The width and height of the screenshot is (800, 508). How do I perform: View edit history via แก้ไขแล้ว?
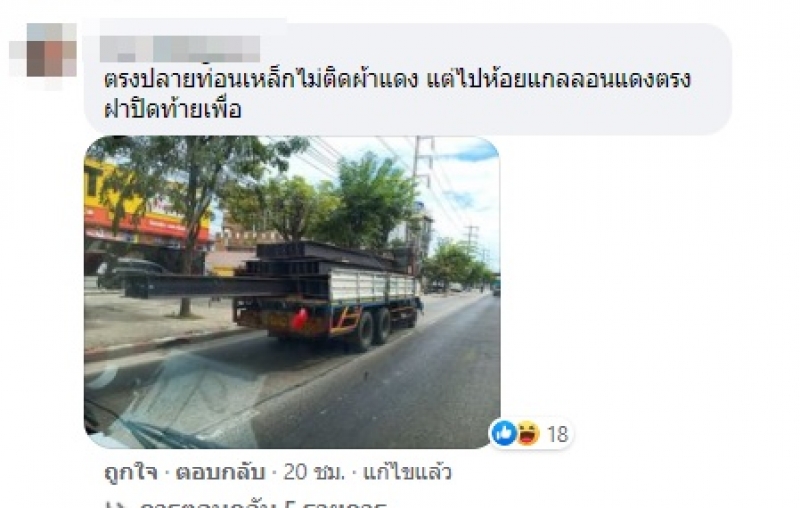pyautogui.click(x=407, y=472)
